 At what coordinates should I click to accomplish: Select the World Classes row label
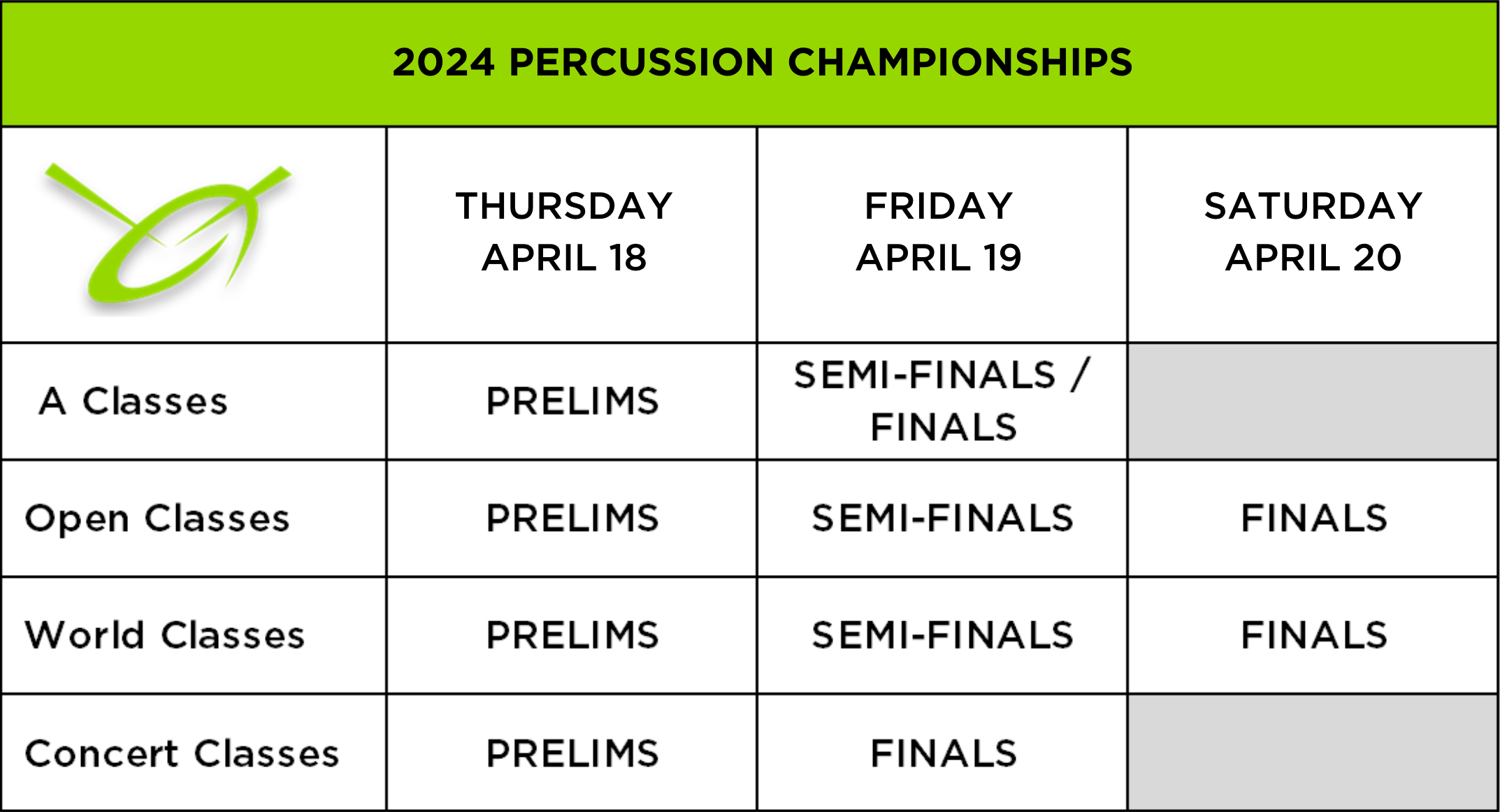pyautogui.click(x=165, y=635)
